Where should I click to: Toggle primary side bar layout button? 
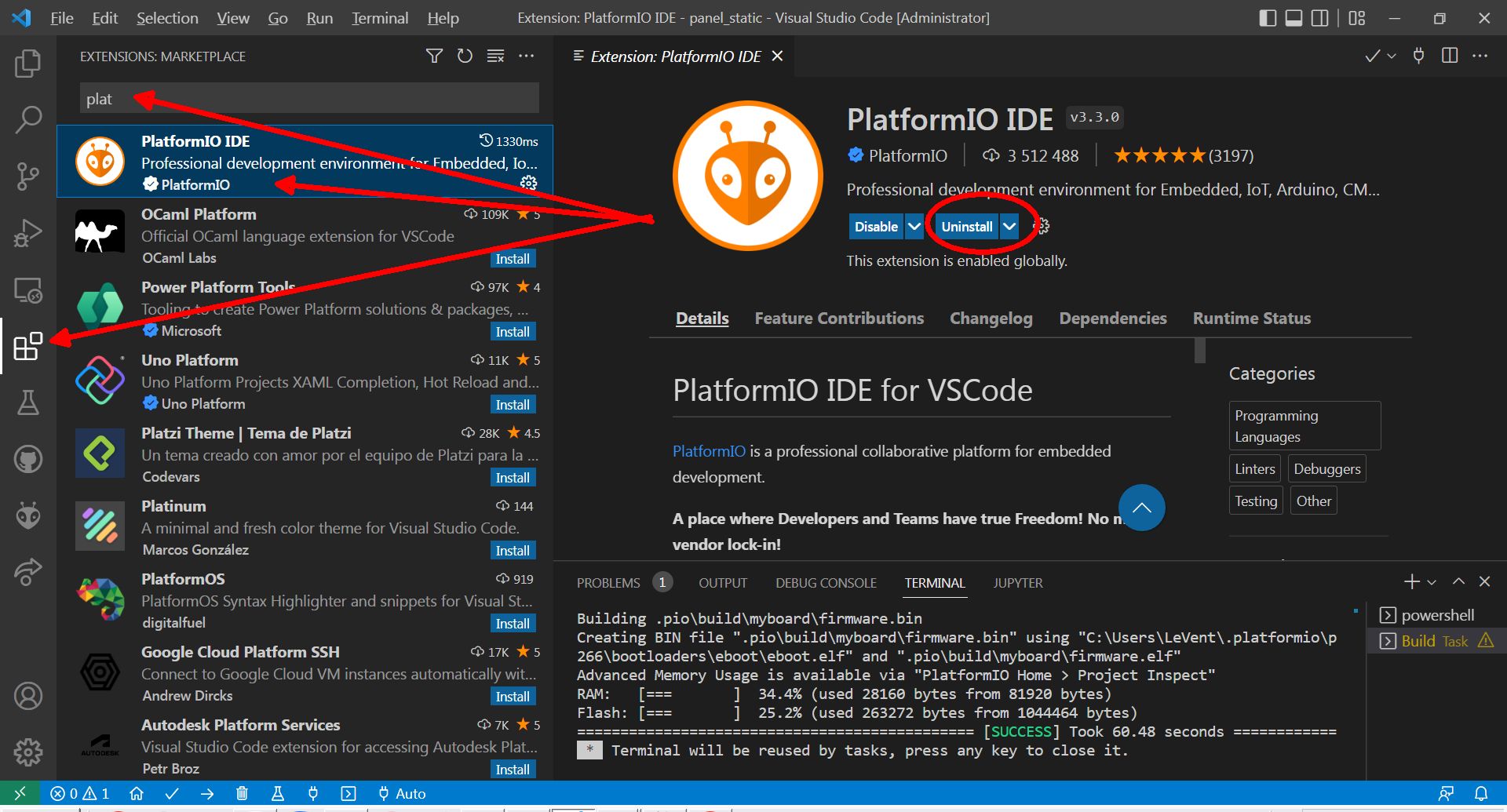pos(1268,18)
